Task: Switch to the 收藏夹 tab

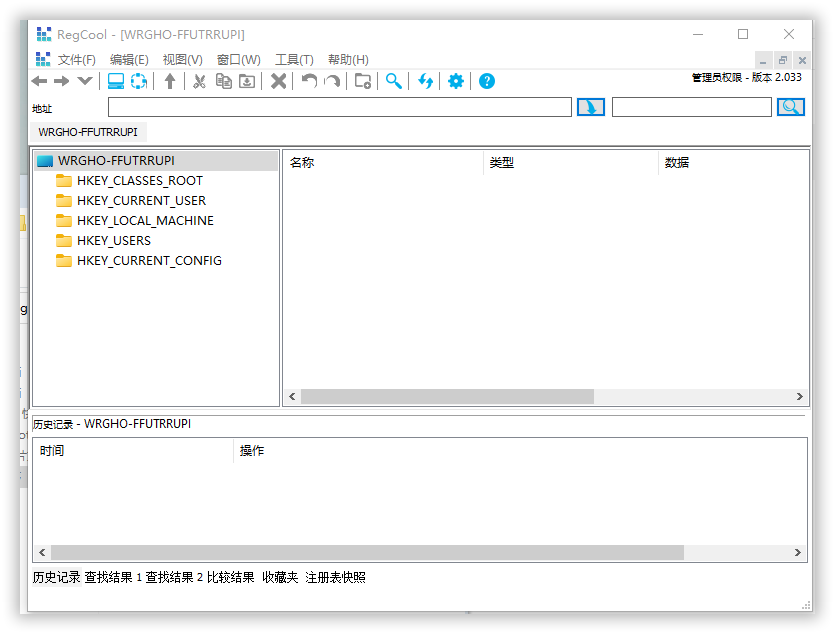Action: click(280, 578)
